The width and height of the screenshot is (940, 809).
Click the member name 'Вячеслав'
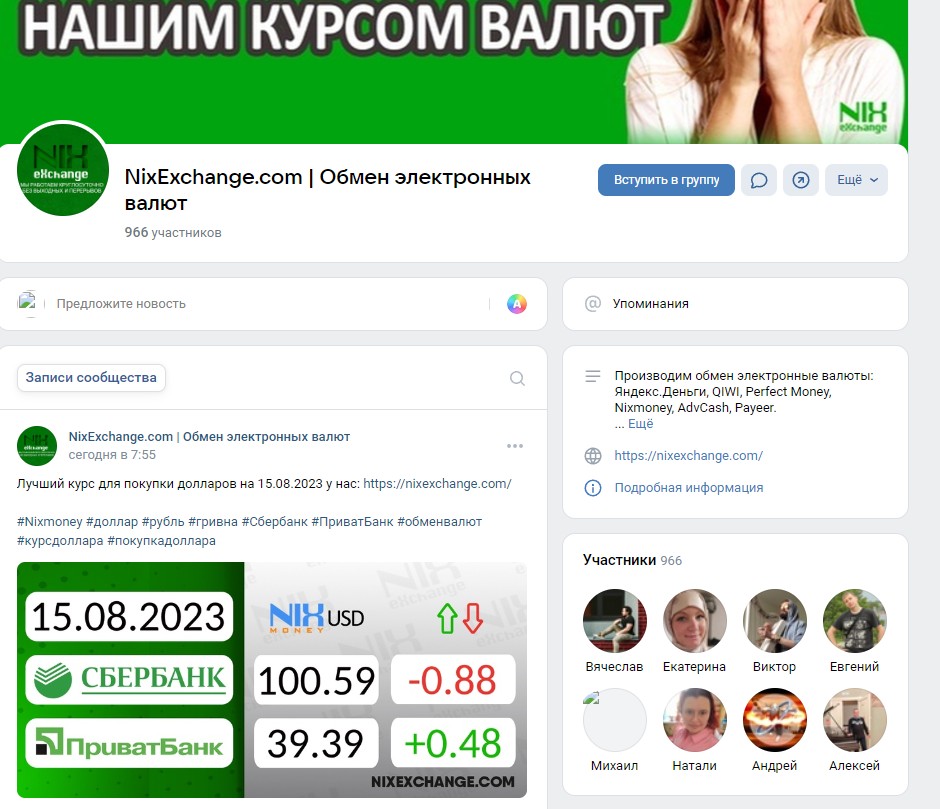614,667
